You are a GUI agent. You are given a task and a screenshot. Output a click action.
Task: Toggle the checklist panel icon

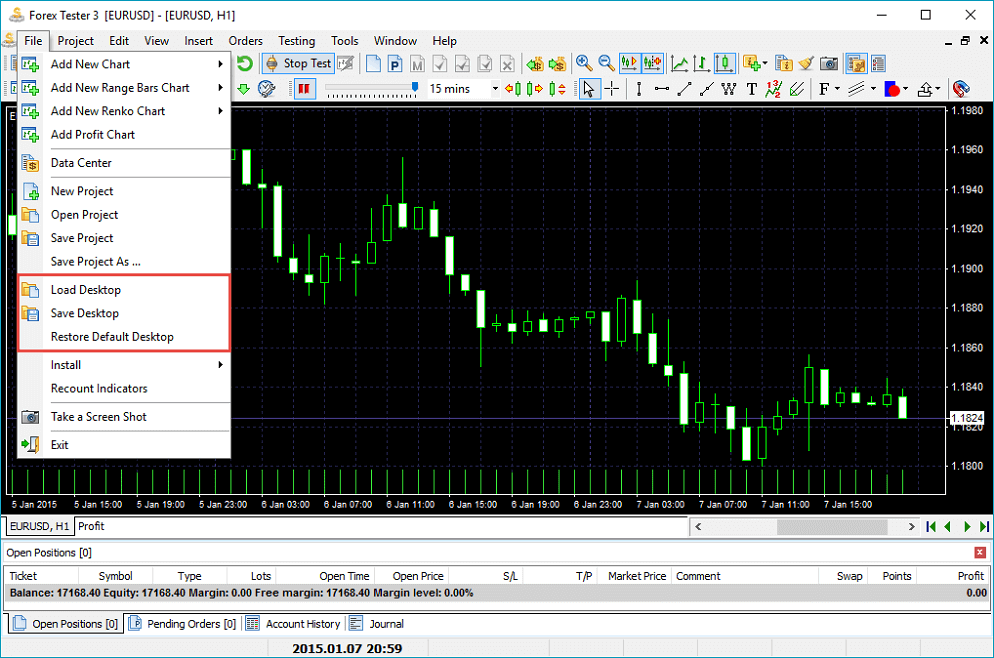pyautogui.click(x=879, y=63)
